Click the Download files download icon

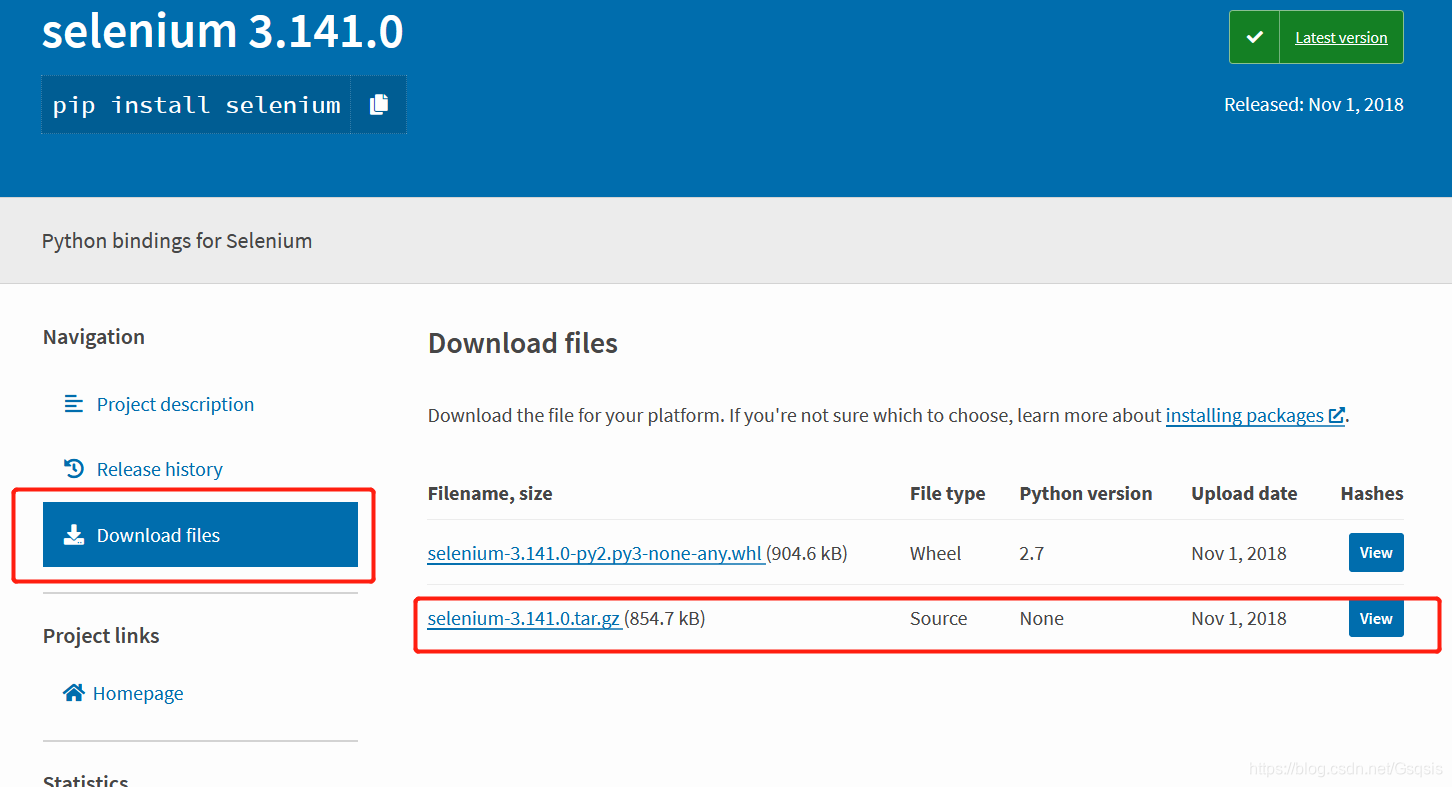click(x=73, y=535)
